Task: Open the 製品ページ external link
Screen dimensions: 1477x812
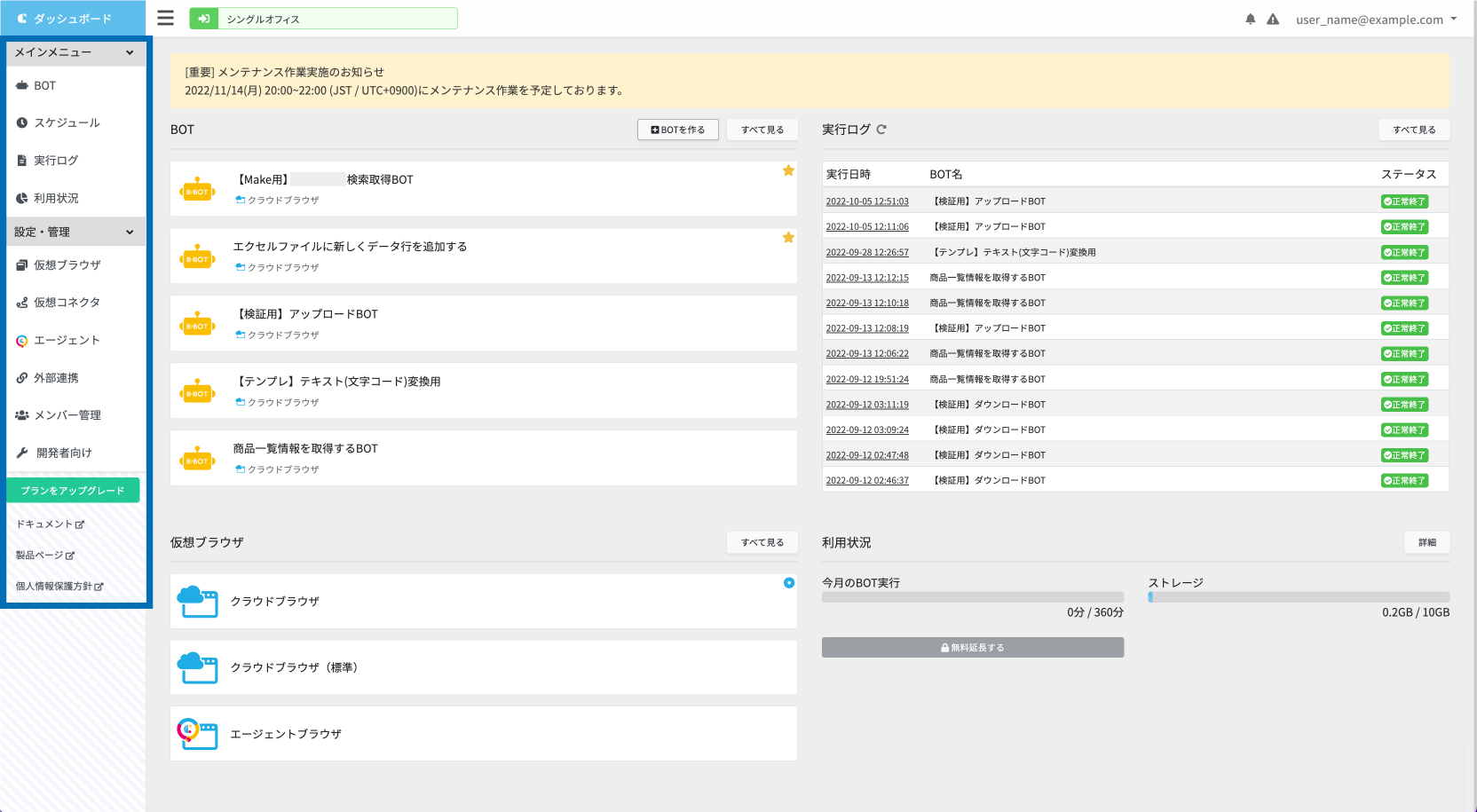Action: pyautogui.click(x=45, y=556)
